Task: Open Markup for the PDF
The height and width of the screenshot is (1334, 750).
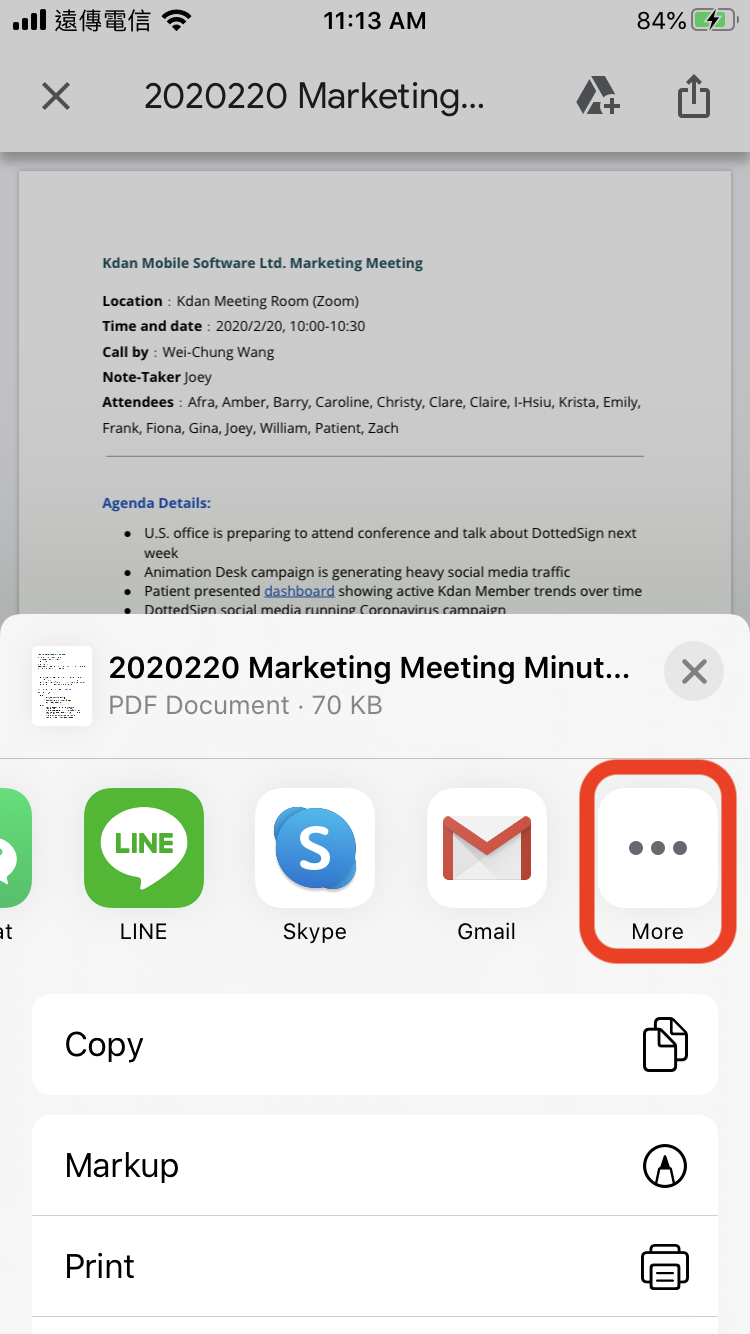Action: click(x=375, y=1166)
